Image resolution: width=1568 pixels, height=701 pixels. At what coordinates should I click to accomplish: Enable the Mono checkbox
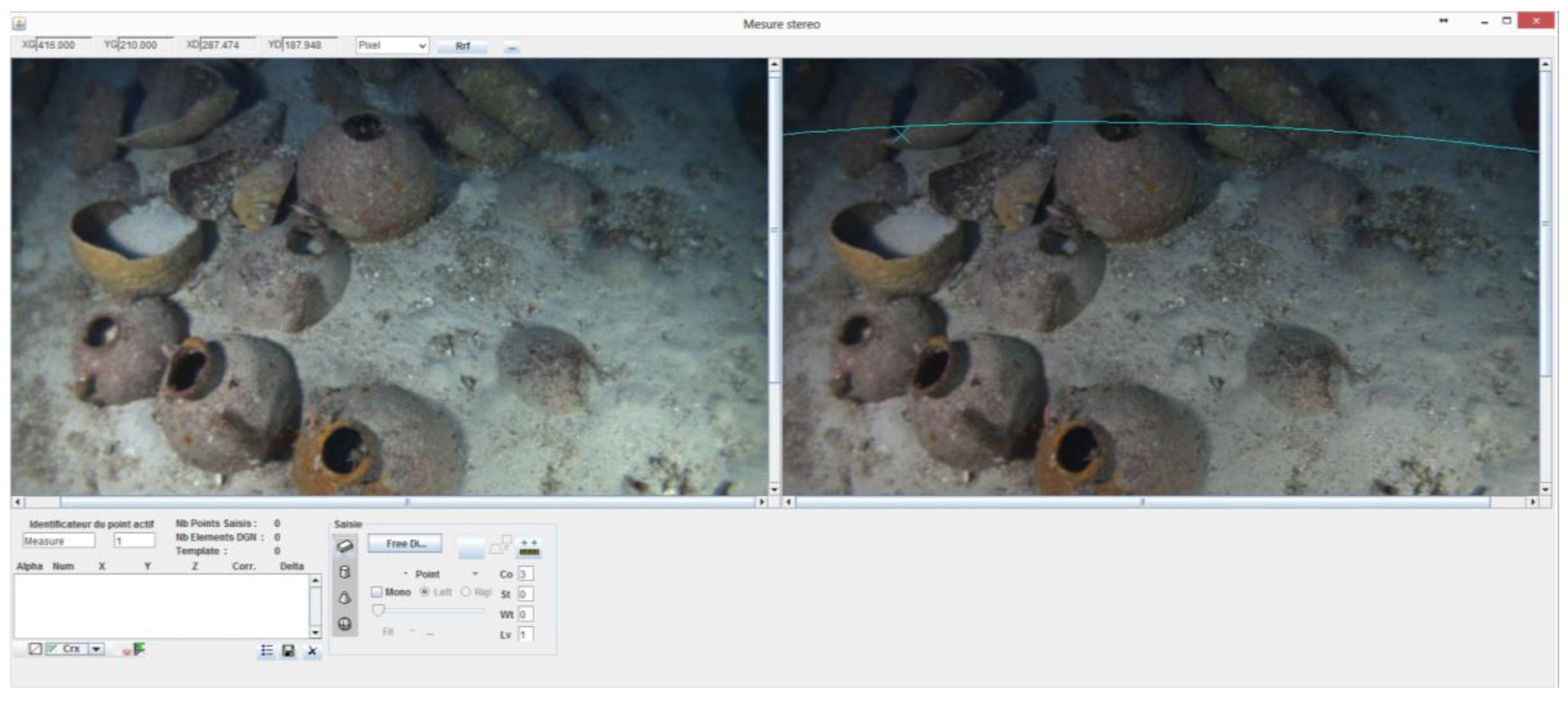pos(377,592)
